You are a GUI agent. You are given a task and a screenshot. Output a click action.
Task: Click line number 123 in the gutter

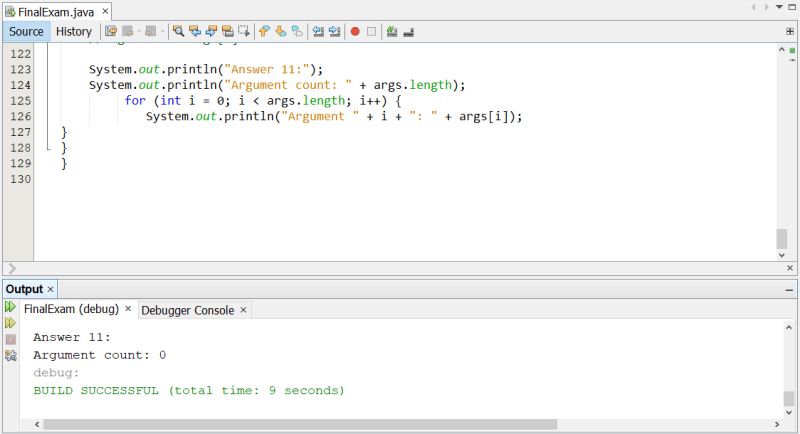20,69
